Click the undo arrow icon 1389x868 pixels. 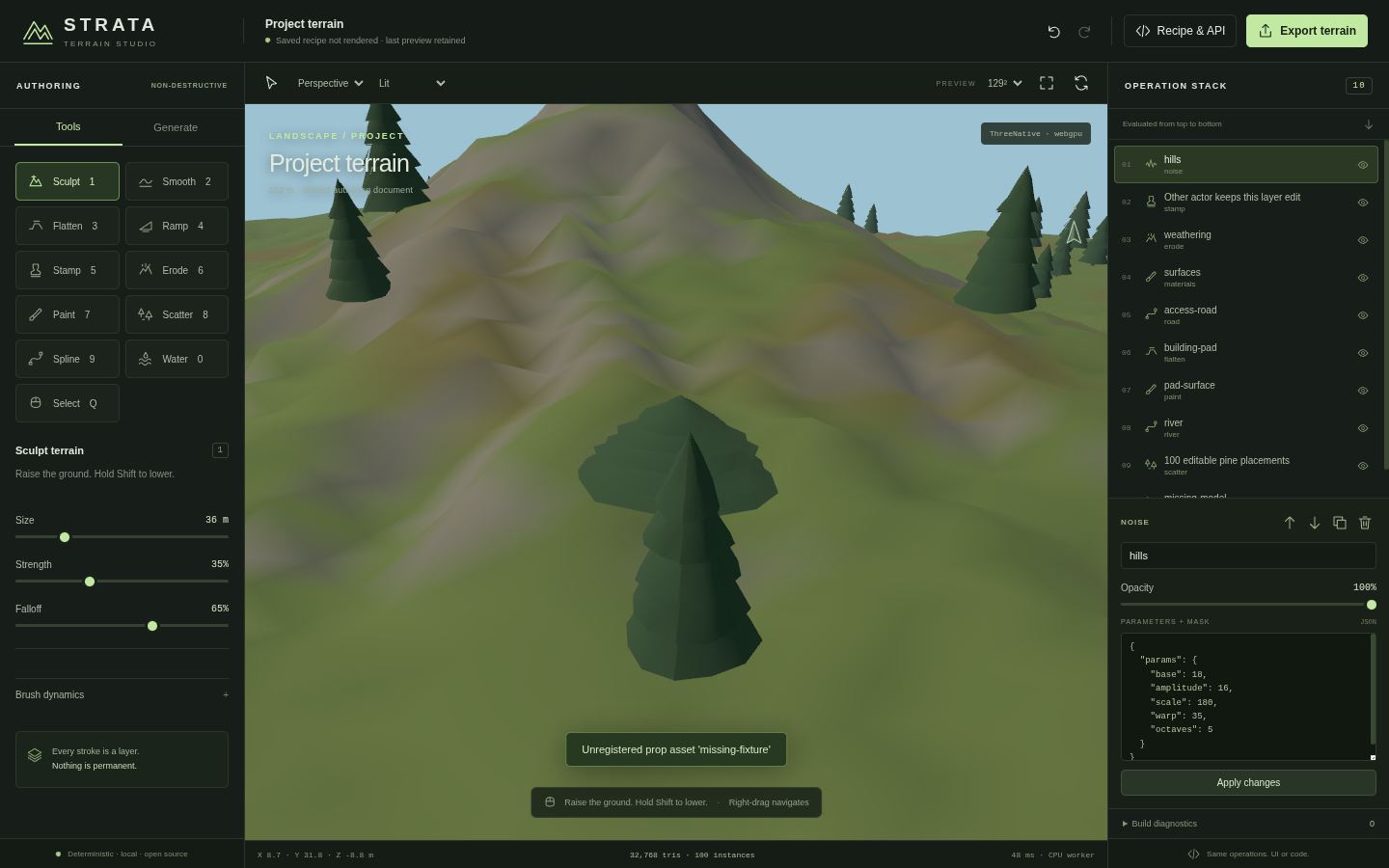pyautogui.click(x=1054, y=32)
